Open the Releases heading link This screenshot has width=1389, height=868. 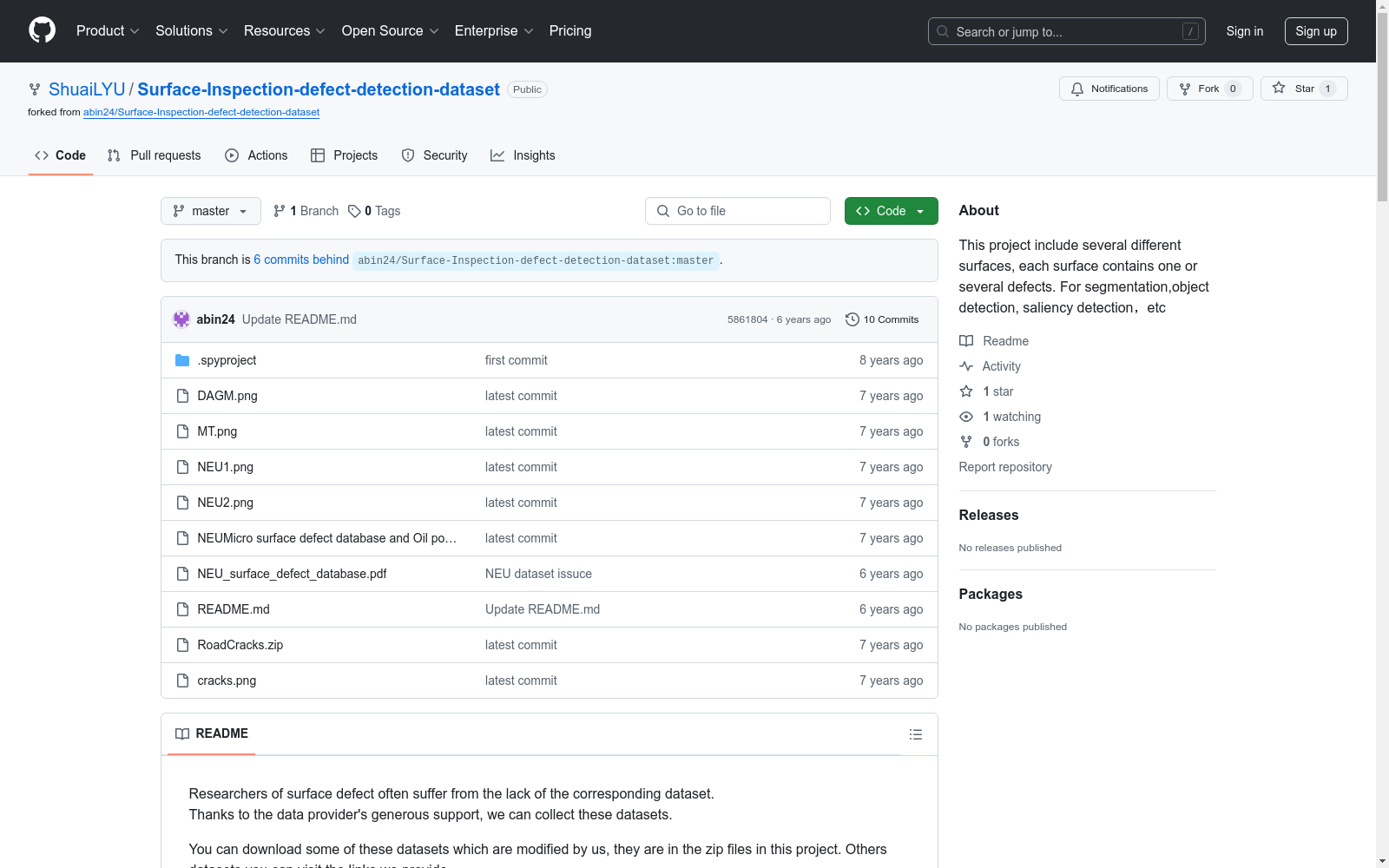pyautogui.click(x=989, y=515)
